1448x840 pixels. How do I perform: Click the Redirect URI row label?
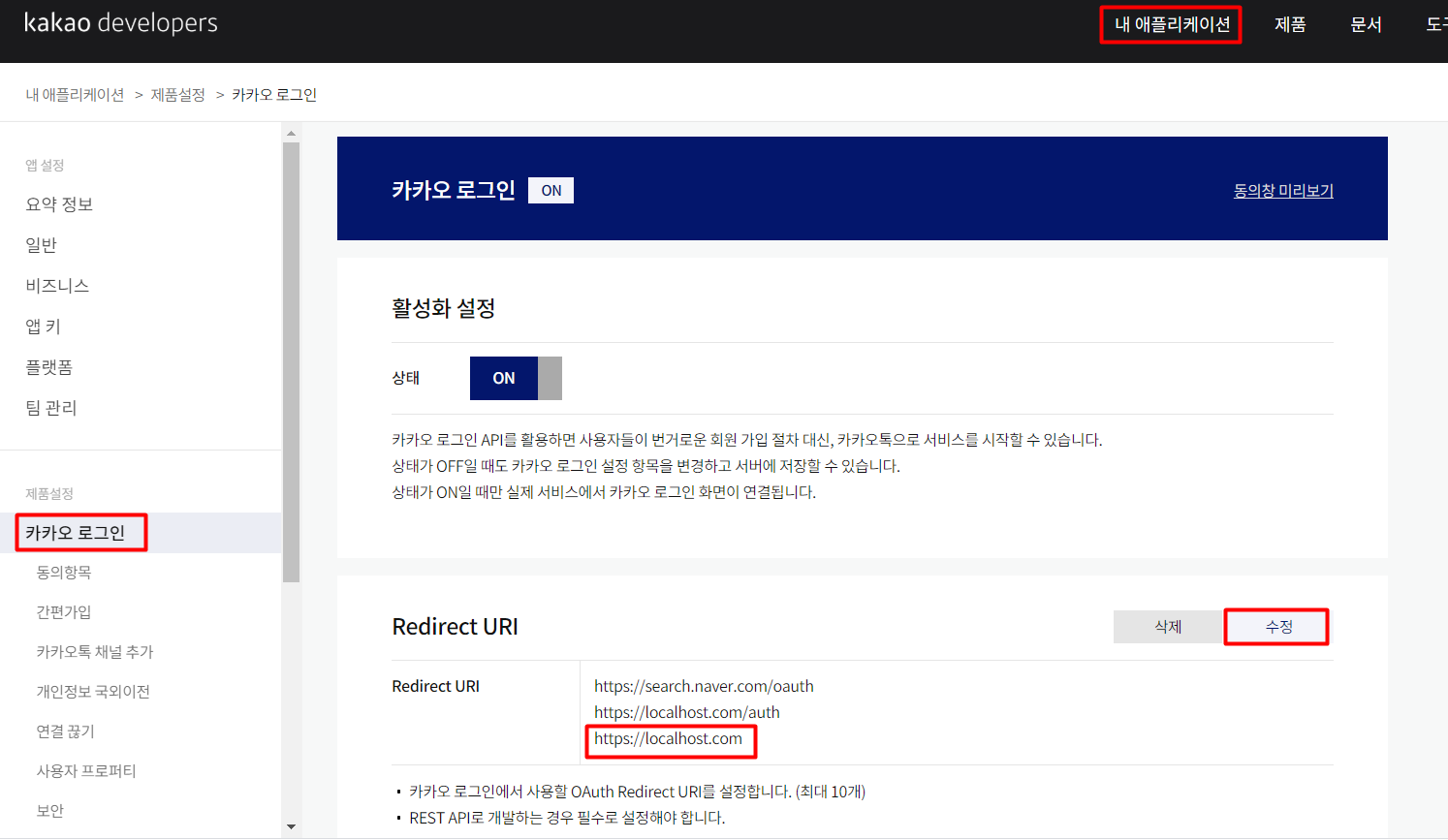tap(436, 686)
